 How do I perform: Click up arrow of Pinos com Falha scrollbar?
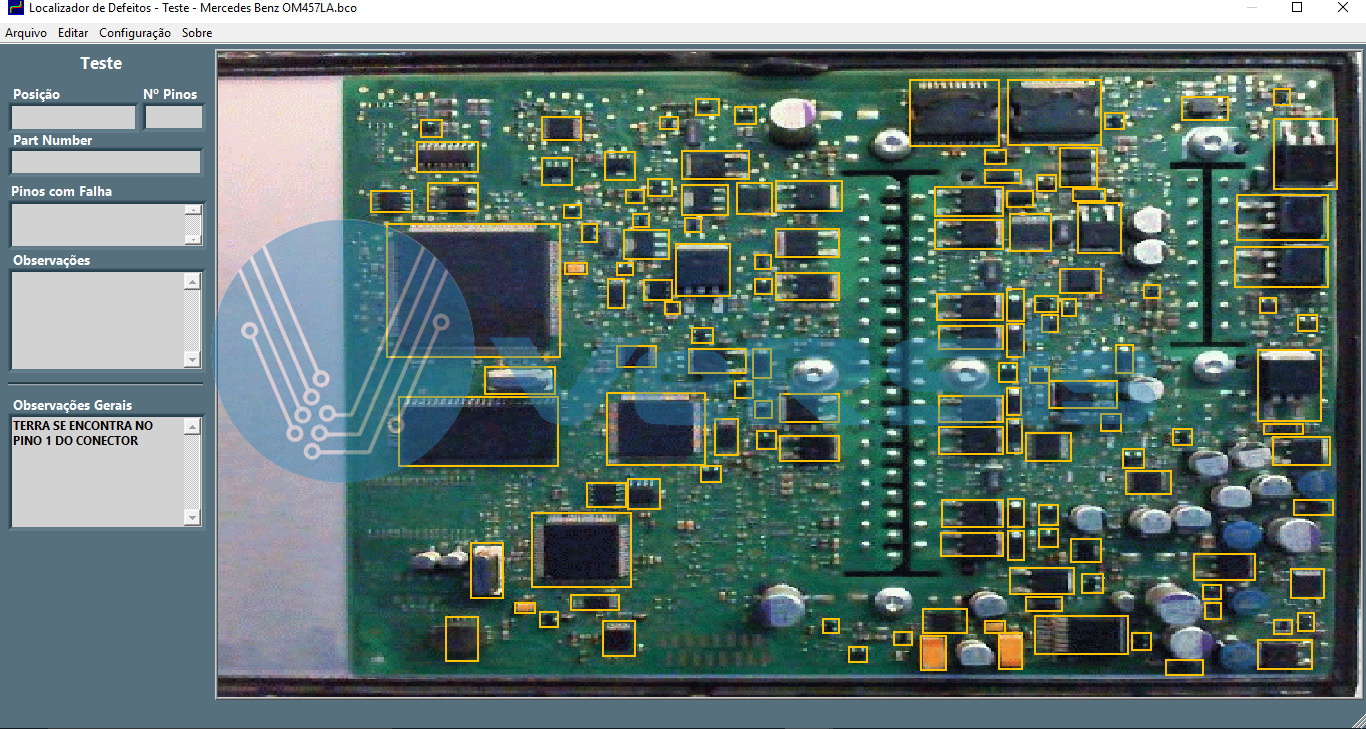pos(193,210)
